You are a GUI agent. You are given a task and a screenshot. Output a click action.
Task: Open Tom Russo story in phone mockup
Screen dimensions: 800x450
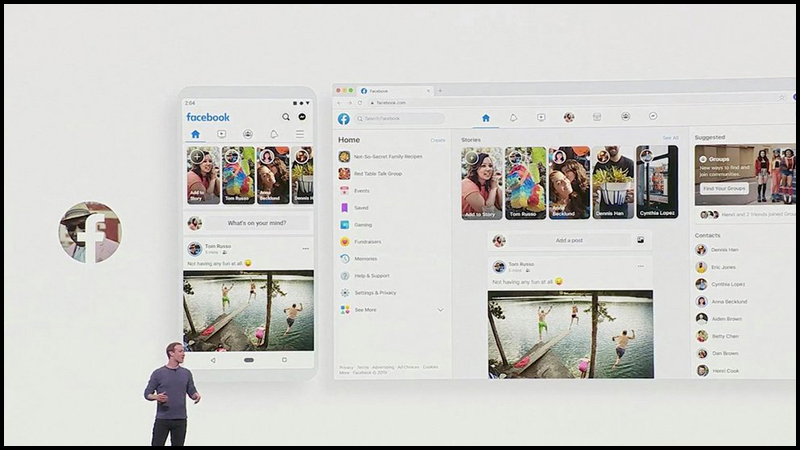[x=238, y=176]
